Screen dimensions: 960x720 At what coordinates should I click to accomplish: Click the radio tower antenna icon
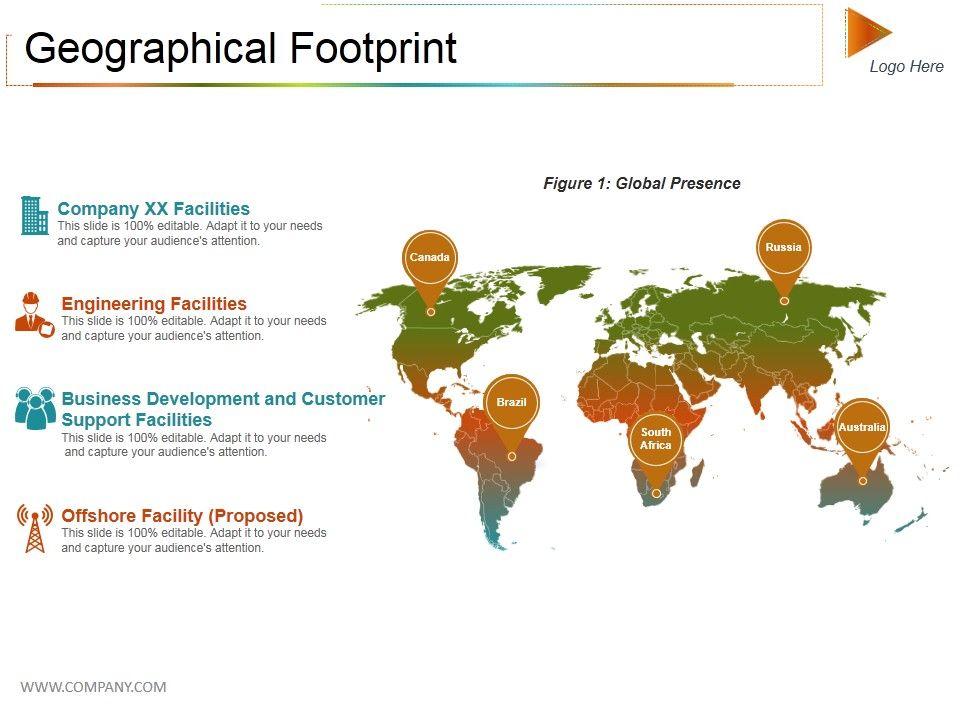(x=34, y=529)
